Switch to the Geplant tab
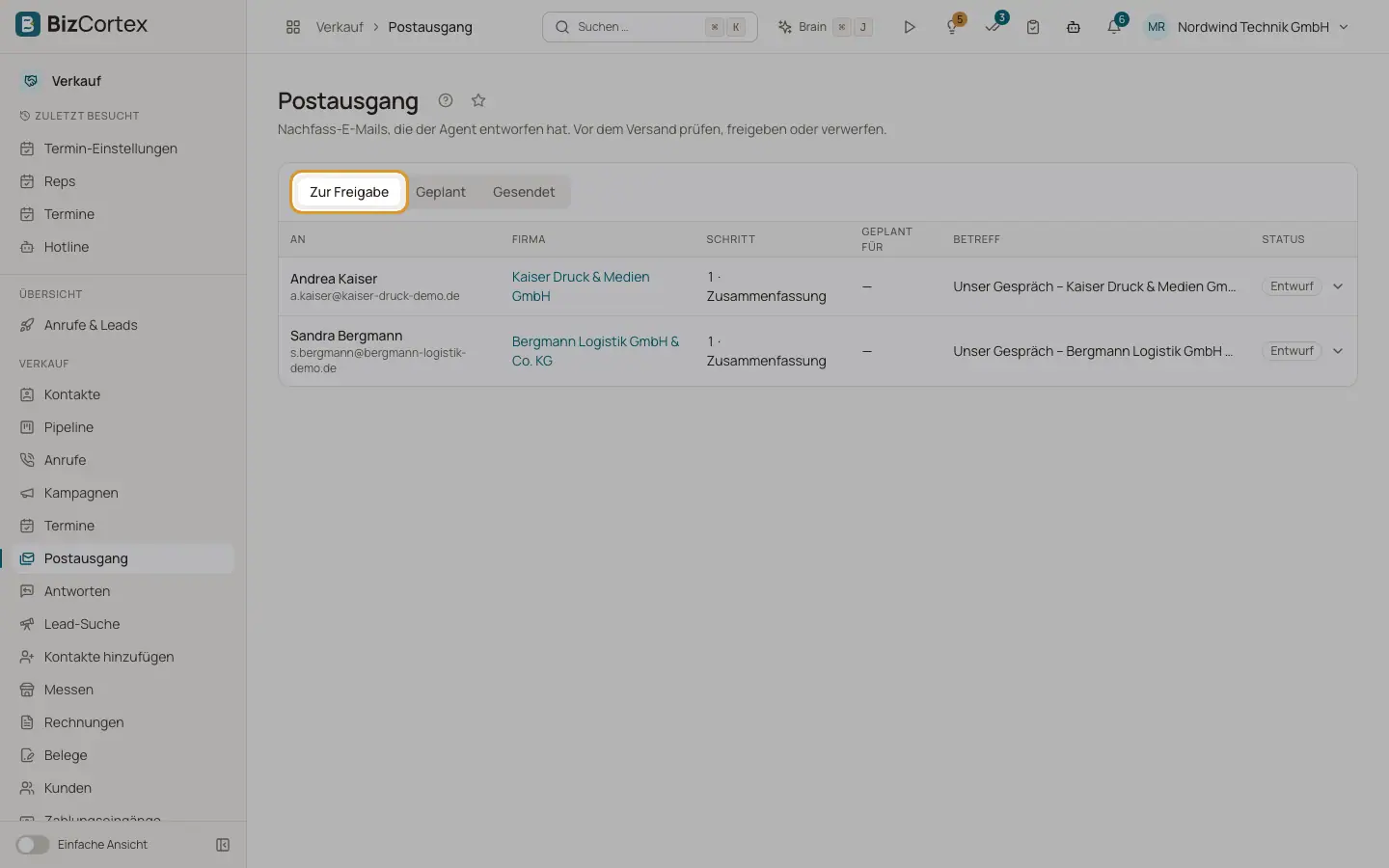Viewport: 1389px width, 868px height. pyautogui.click(x=441, y=192)
